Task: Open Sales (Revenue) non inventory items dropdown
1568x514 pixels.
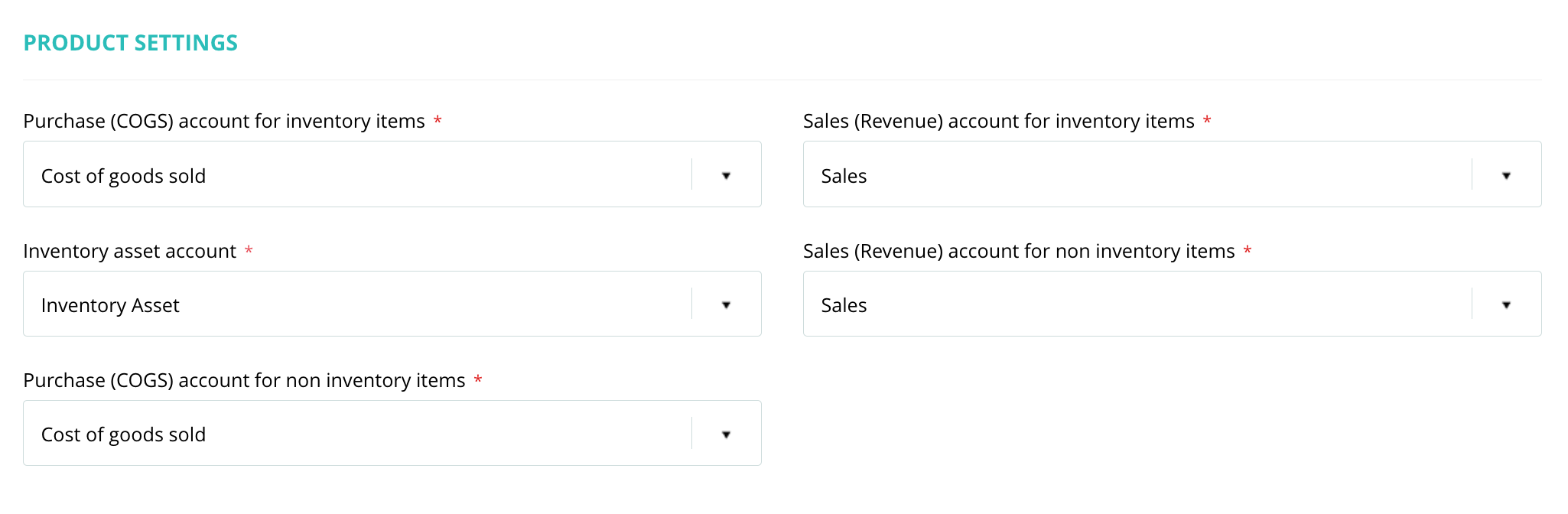Action: pyautogui.click(x=1172, y=304)
